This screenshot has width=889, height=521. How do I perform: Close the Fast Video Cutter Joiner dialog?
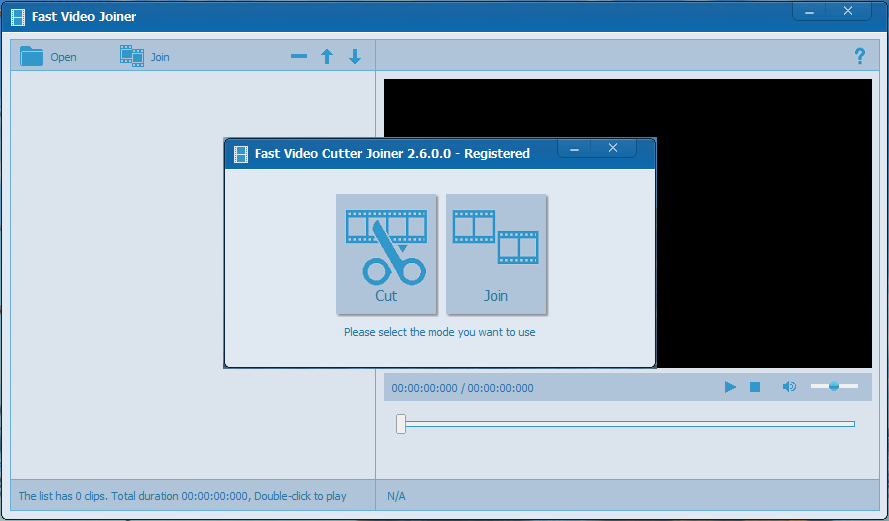(613, 148)
